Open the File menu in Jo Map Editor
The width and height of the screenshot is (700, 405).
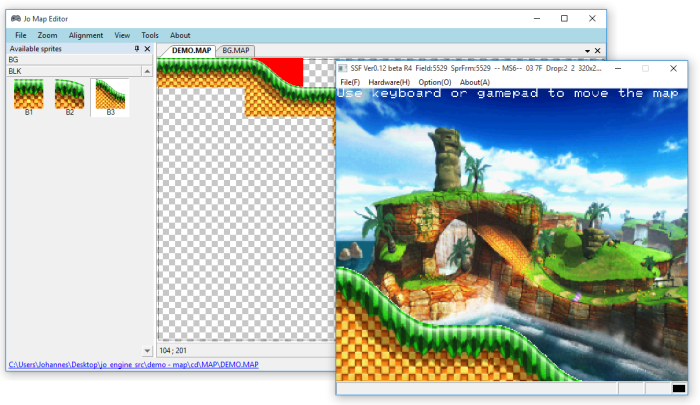[21, 35]
